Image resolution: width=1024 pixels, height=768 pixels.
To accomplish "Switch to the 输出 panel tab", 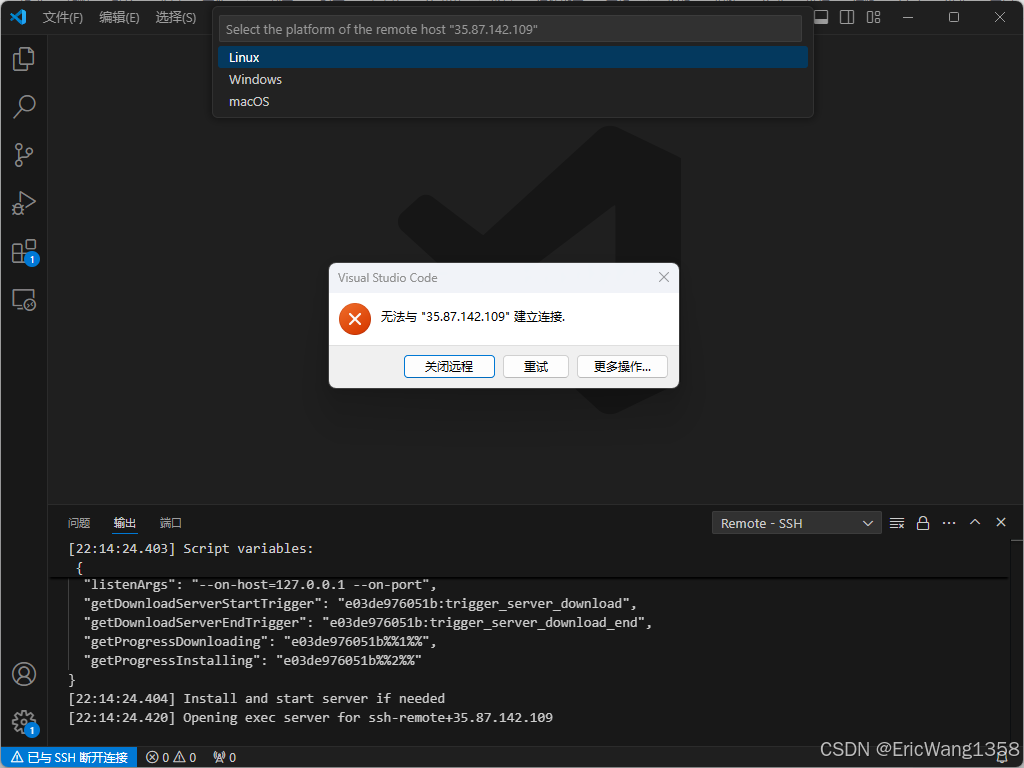I will point(125,522).
